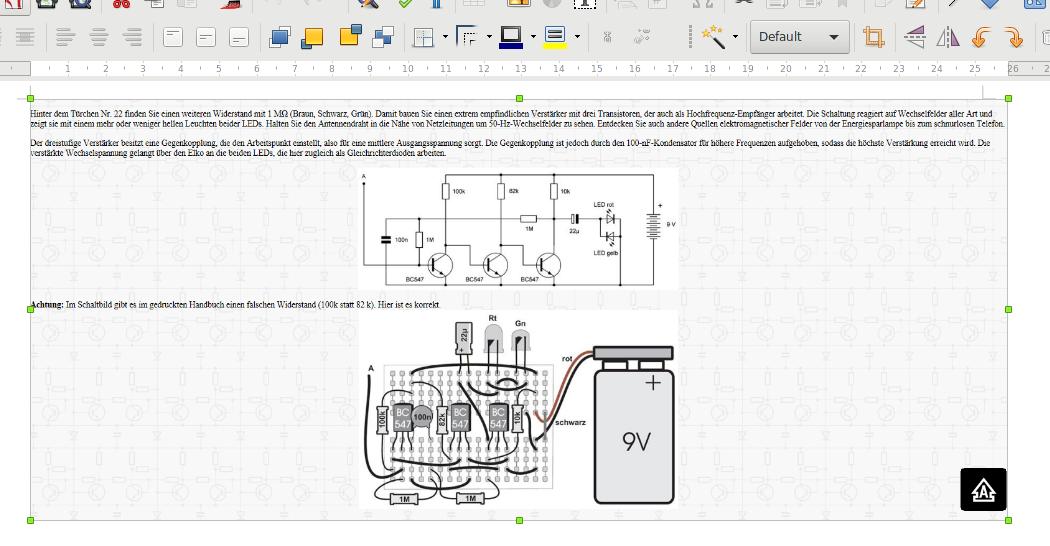Screen dimensions: 1050x546
Task: Click the text 'Hinter dem Türchen Nr. 22'
Action: 76,114
